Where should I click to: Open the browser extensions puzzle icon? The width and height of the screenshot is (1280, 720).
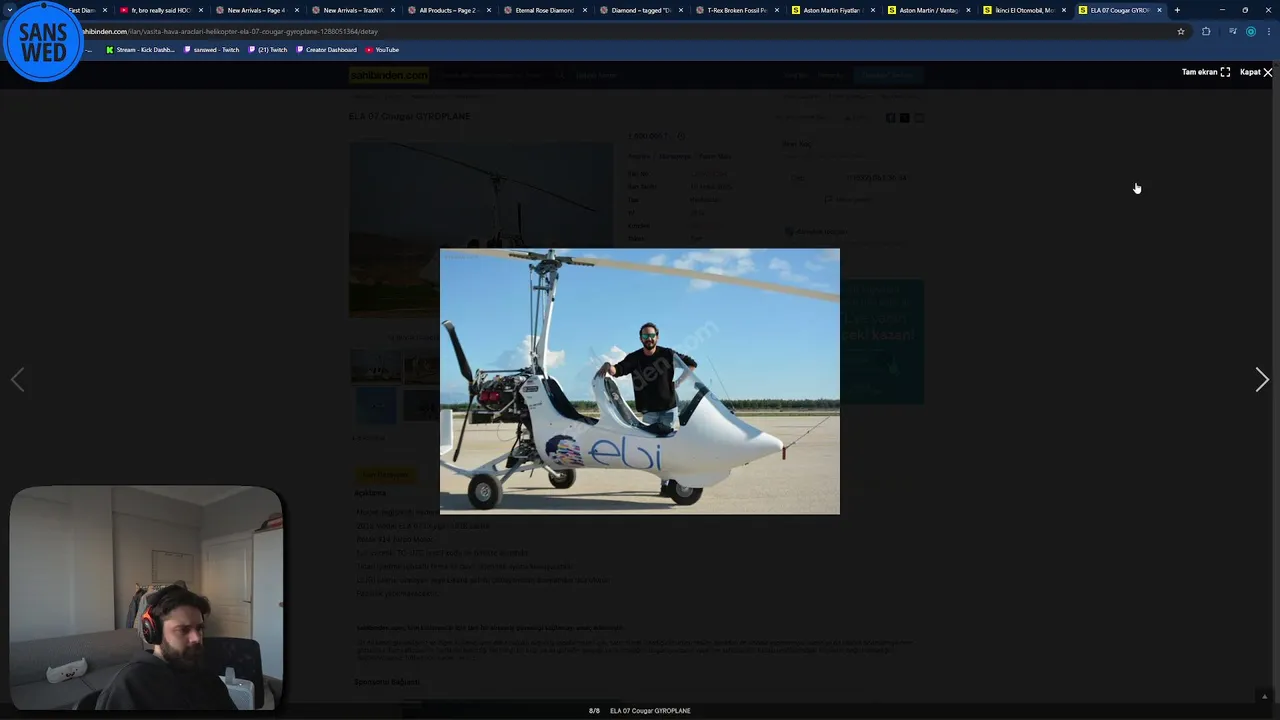[x=1206, y=31]
